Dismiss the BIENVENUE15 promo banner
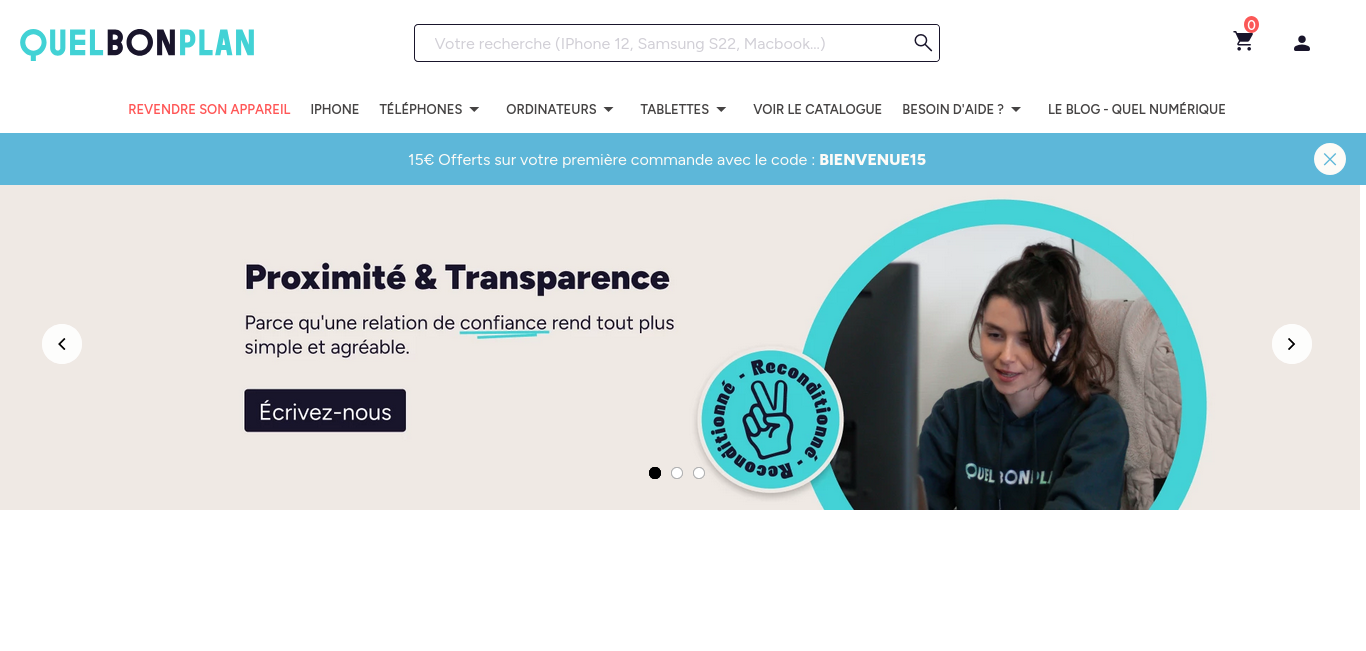1366x651 pixels. tap(1330, 159)
